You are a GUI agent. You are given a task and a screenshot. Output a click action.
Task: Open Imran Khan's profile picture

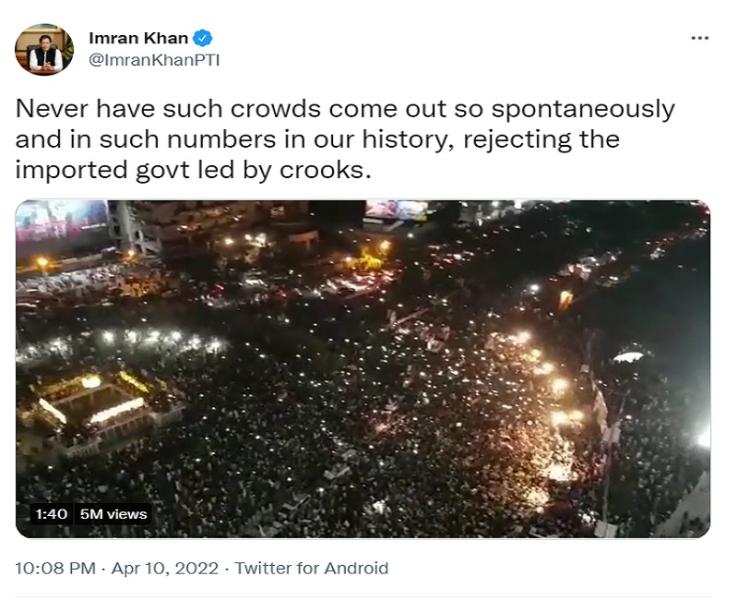tap(45, 49)
